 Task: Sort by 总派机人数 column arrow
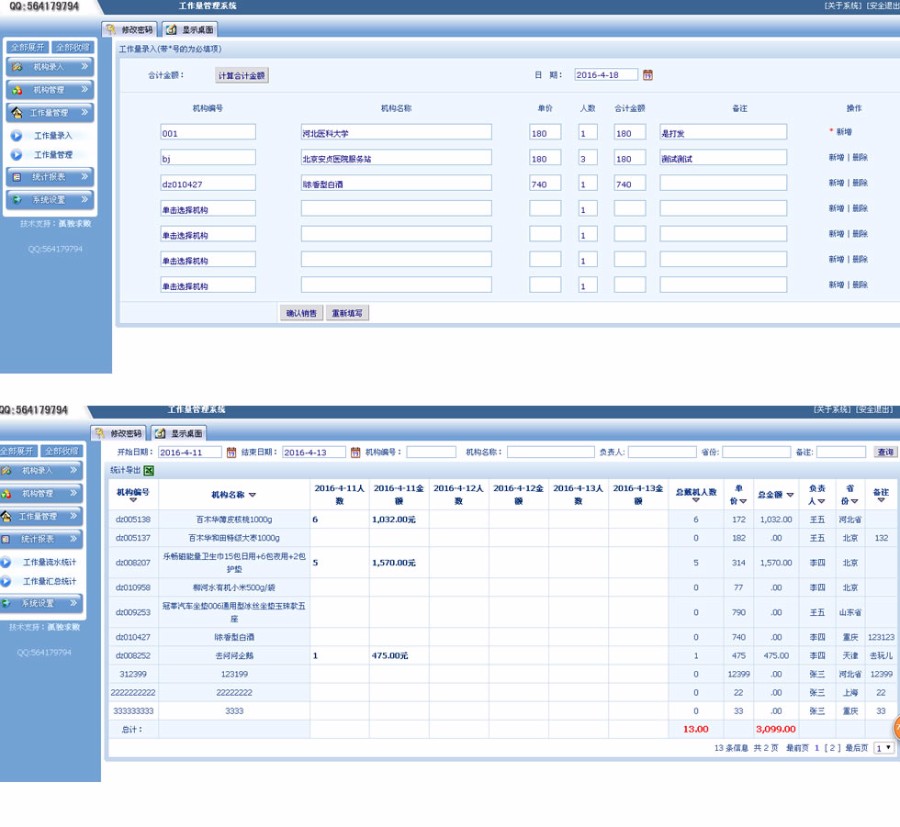coord(696,500)
